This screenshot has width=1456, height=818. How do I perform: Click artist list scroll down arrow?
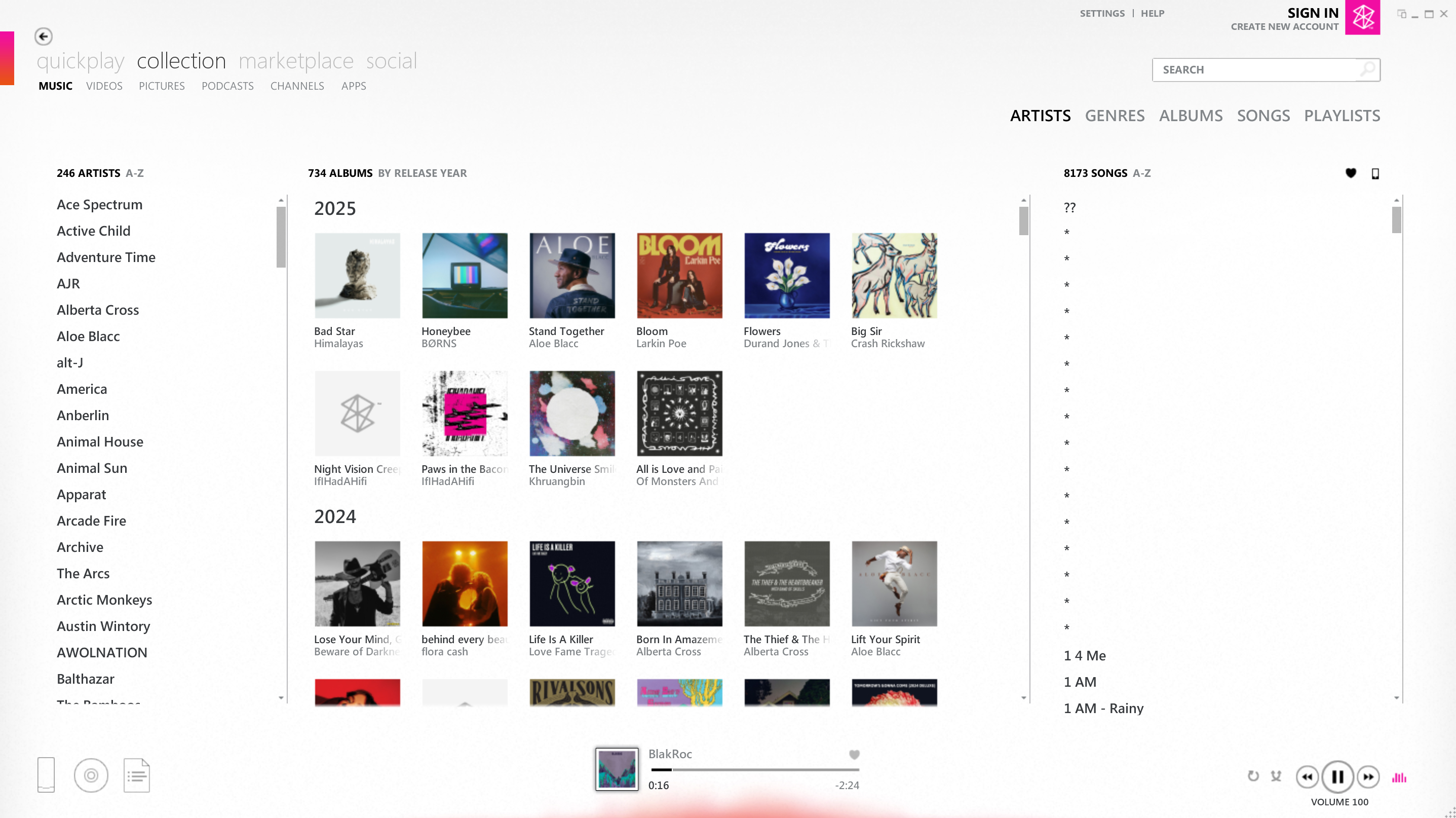(x=281, y=697)
